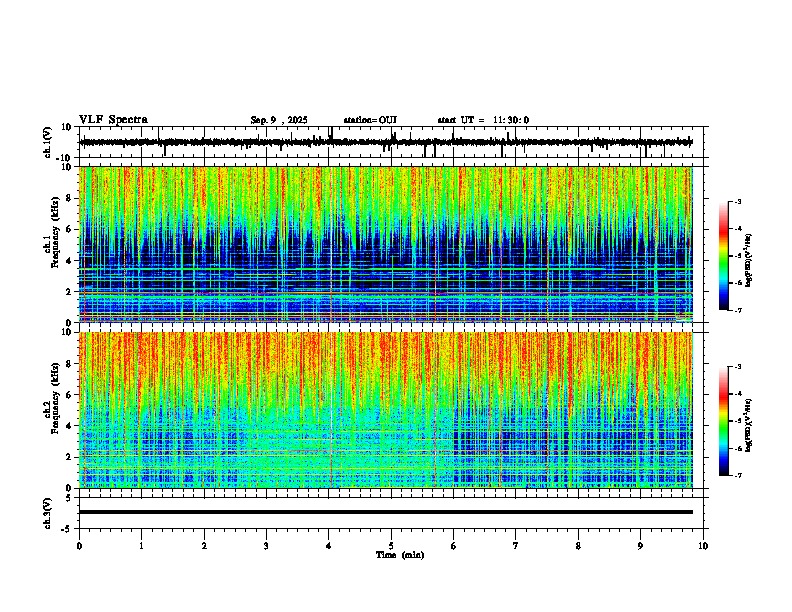Click the ch.1 spectrogram color scale bar
Image resolution: width=792 pixels, height=612 pixels.
point(723,256)
